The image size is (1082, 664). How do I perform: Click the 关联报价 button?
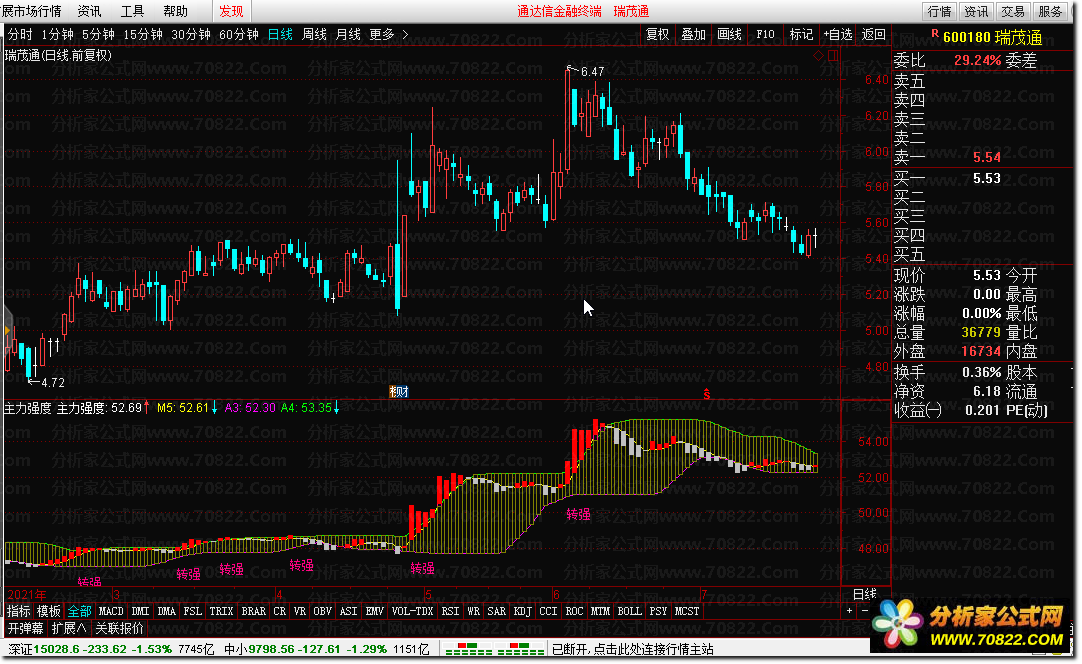(x=119, y=628)
